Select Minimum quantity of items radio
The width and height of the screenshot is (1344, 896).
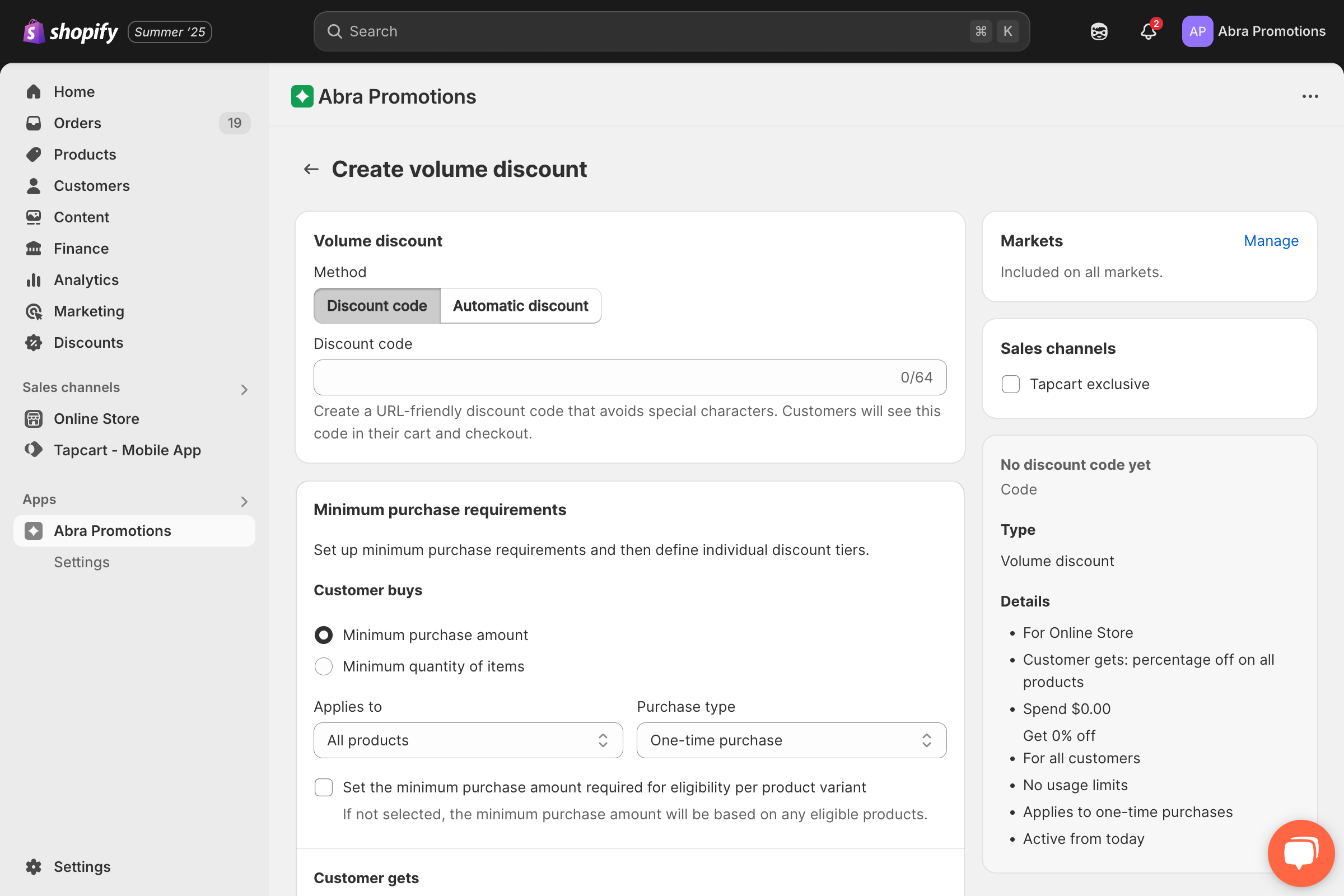coord(324,666)
